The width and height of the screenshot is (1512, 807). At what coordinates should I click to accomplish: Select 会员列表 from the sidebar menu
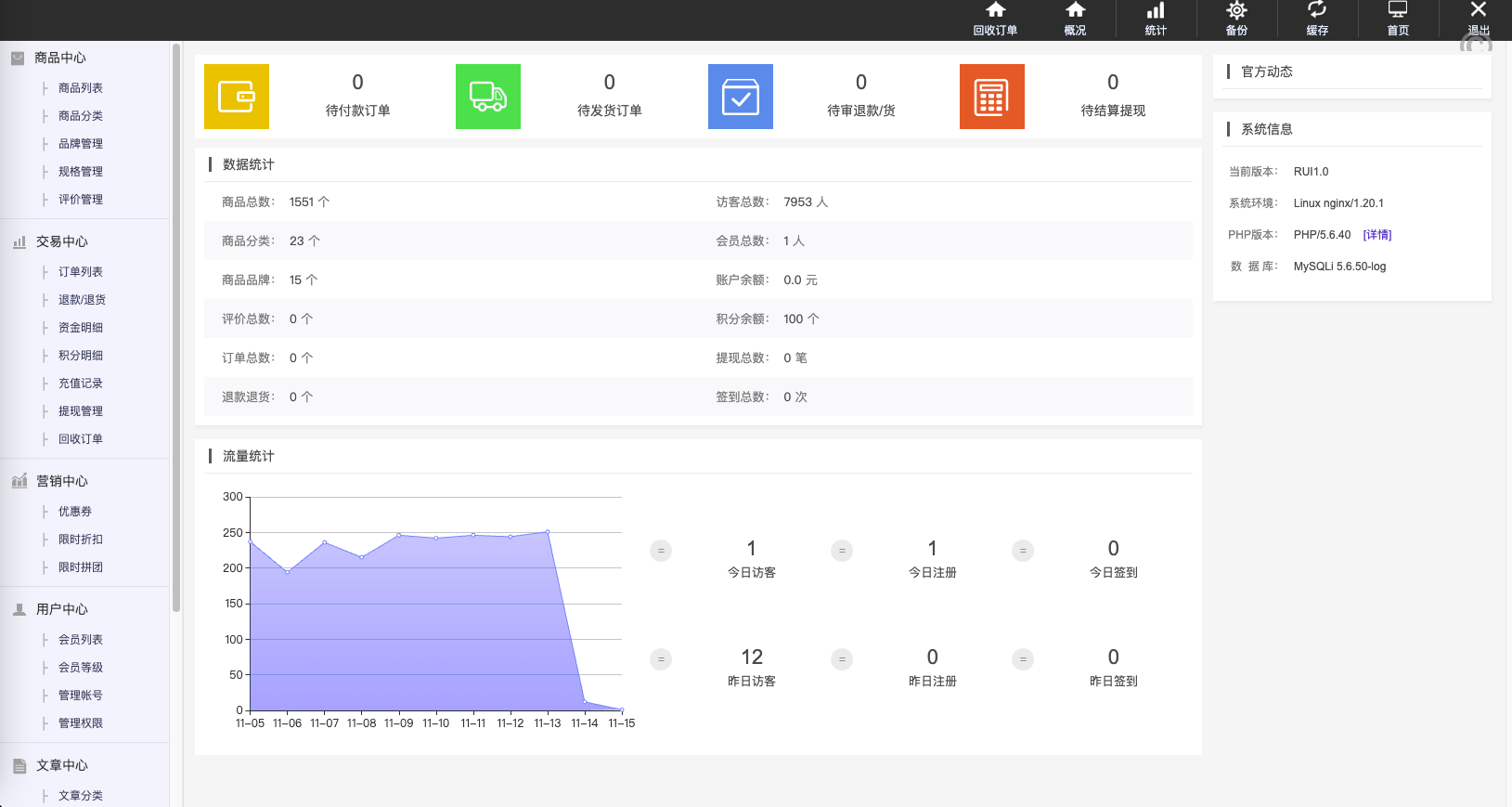(x=81, y=640)
